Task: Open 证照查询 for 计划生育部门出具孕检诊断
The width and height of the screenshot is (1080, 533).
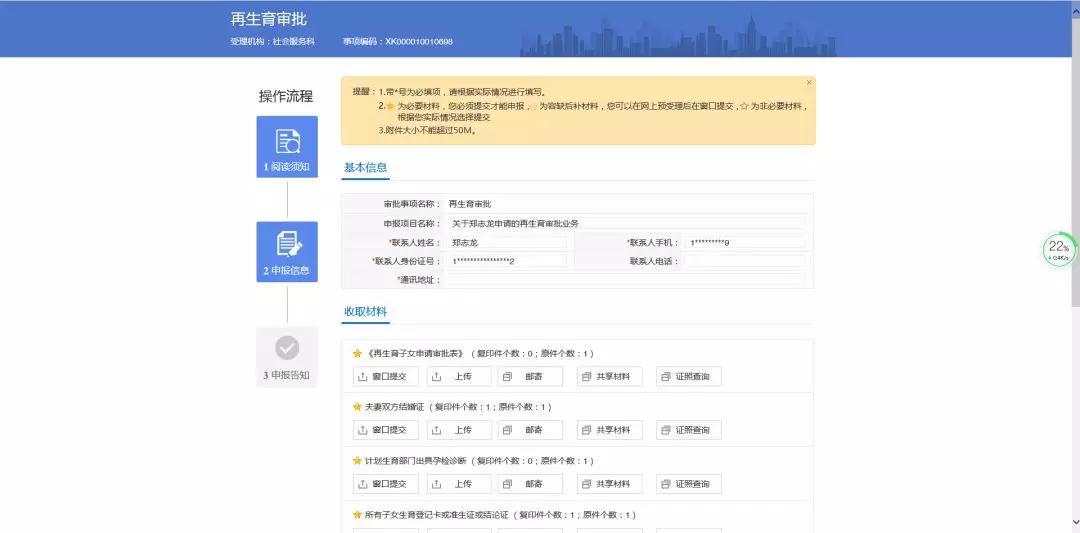Action: (x=689, y=484)
